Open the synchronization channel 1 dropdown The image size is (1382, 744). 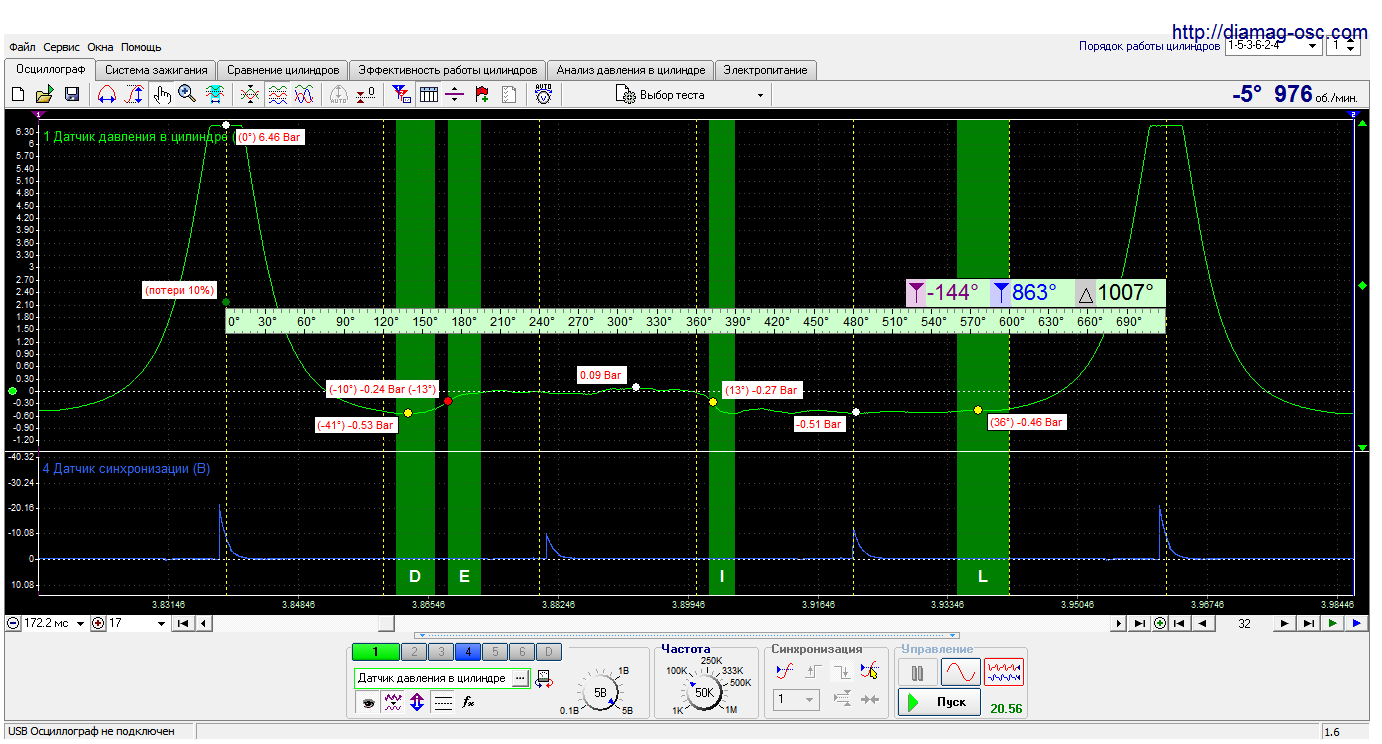pos(796,700)
